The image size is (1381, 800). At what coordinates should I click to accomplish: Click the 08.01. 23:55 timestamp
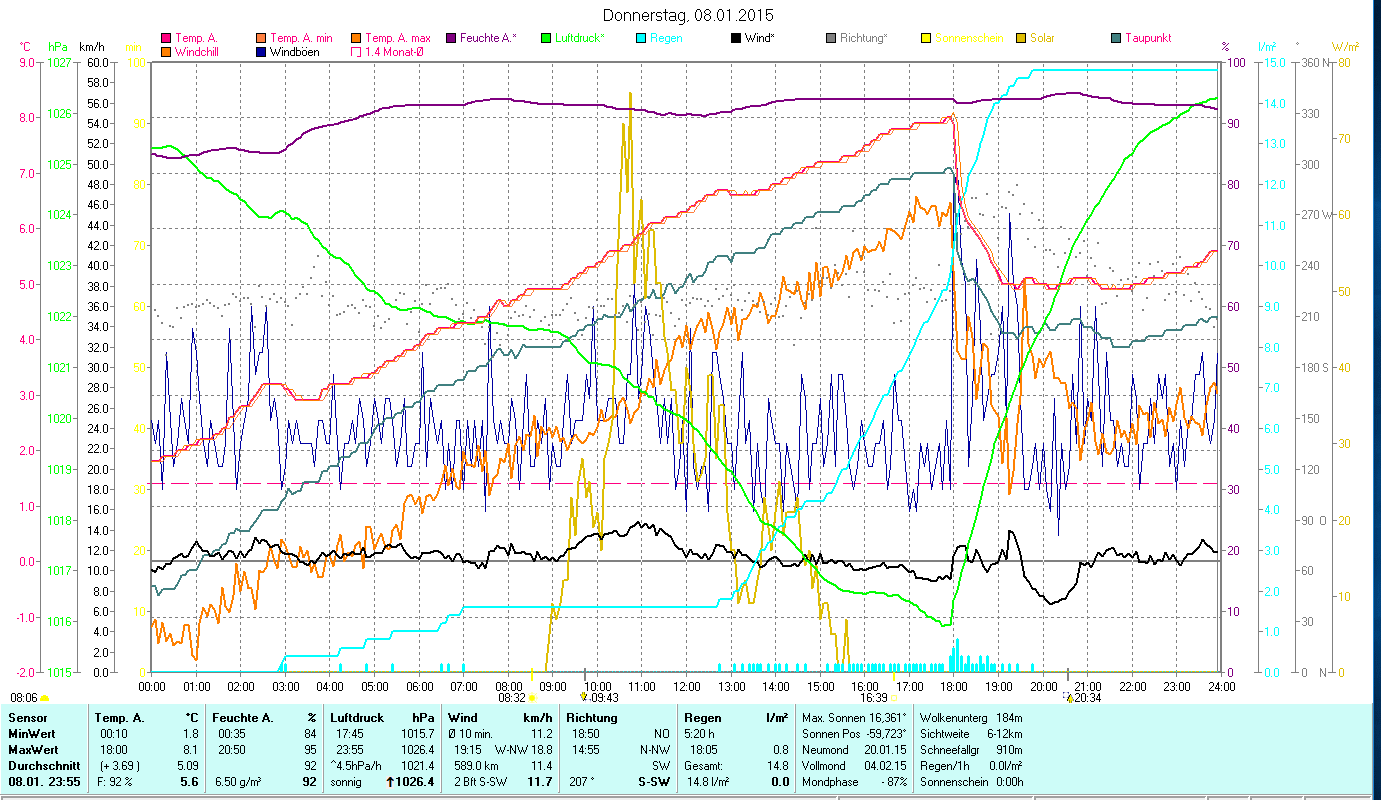tap(43, 781)
